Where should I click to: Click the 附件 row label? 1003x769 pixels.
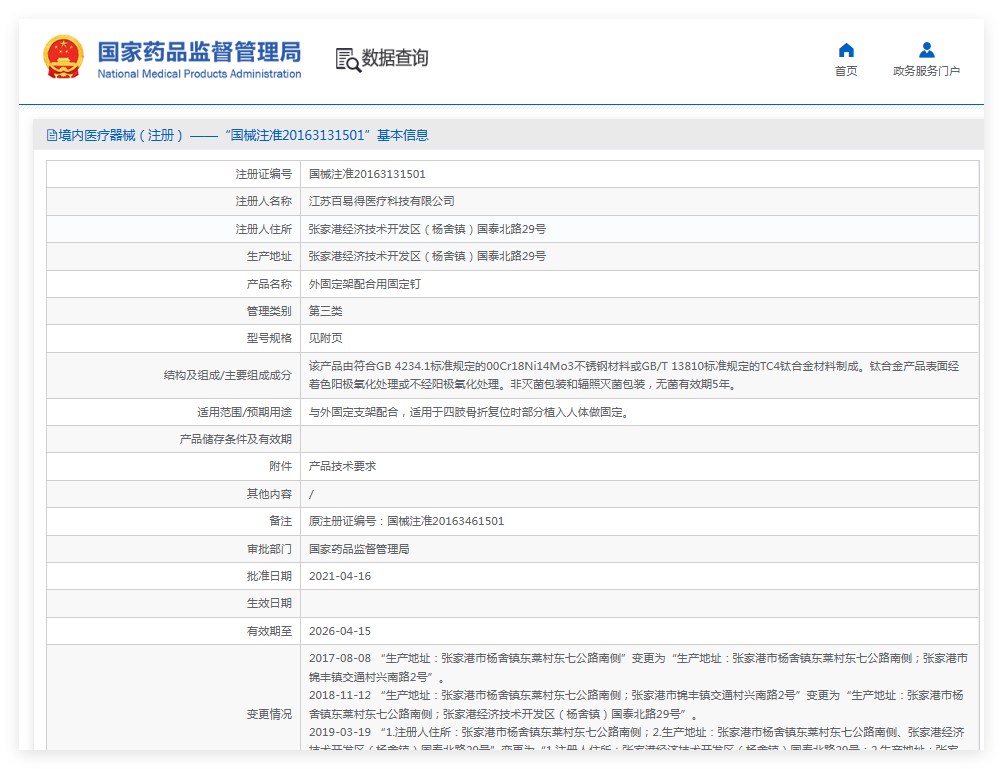click(280, 466)
